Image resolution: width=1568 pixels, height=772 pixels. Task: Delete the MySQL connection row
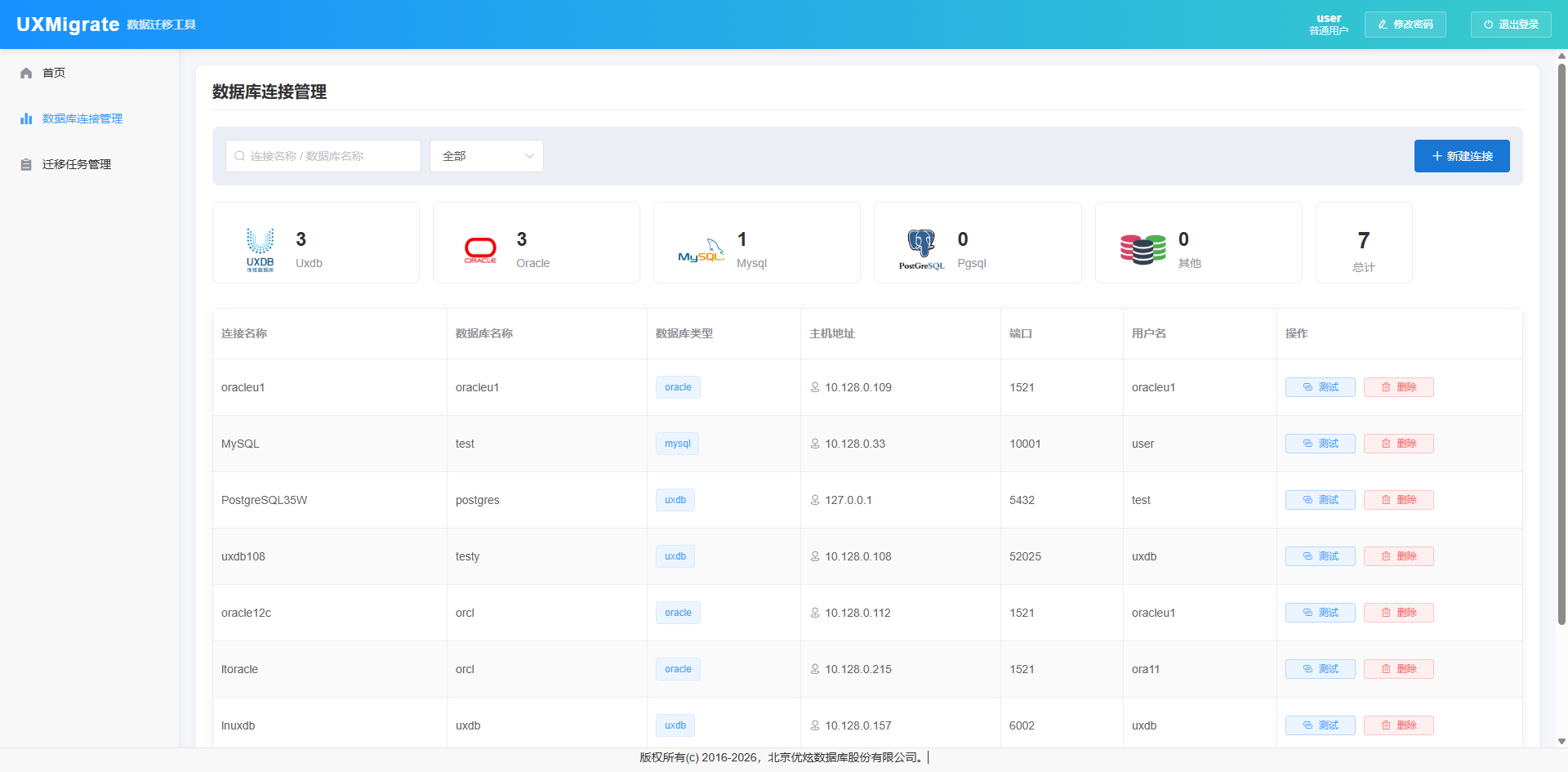(1398, 444)
